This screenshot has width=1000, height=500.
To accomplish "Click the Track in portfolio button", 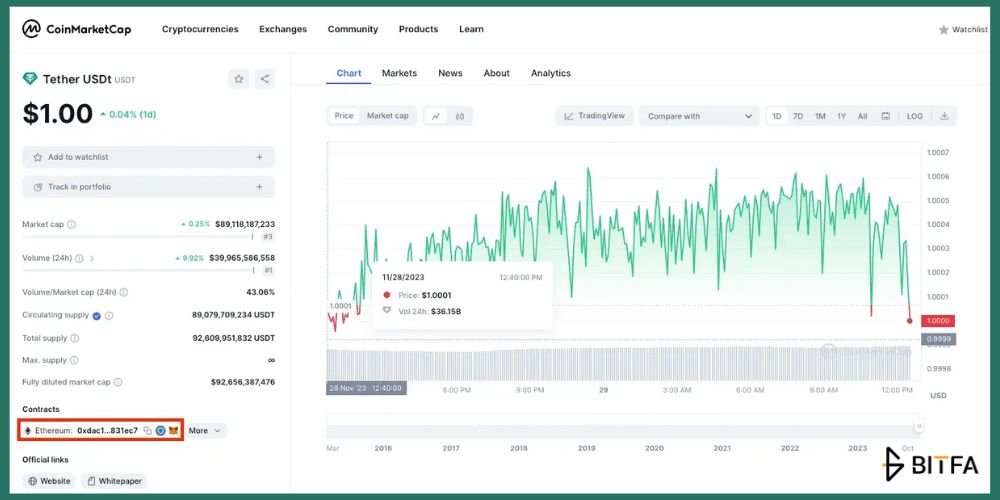I will pyautogui.click(x=149, y=187).
